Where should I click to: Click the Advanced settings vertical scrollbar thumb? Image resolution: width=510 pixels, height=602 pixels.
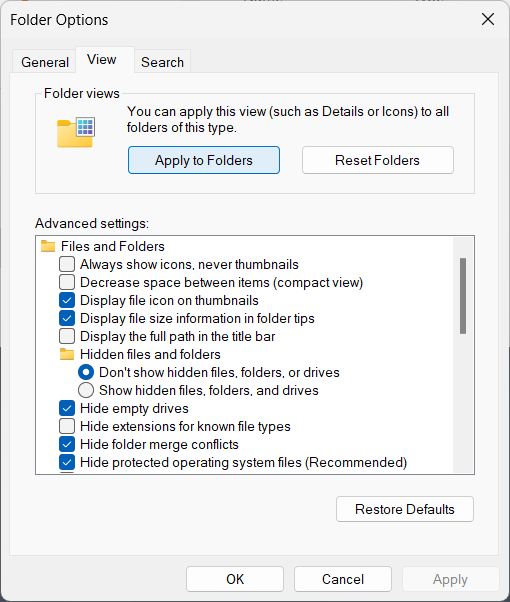tap(463, 296)
